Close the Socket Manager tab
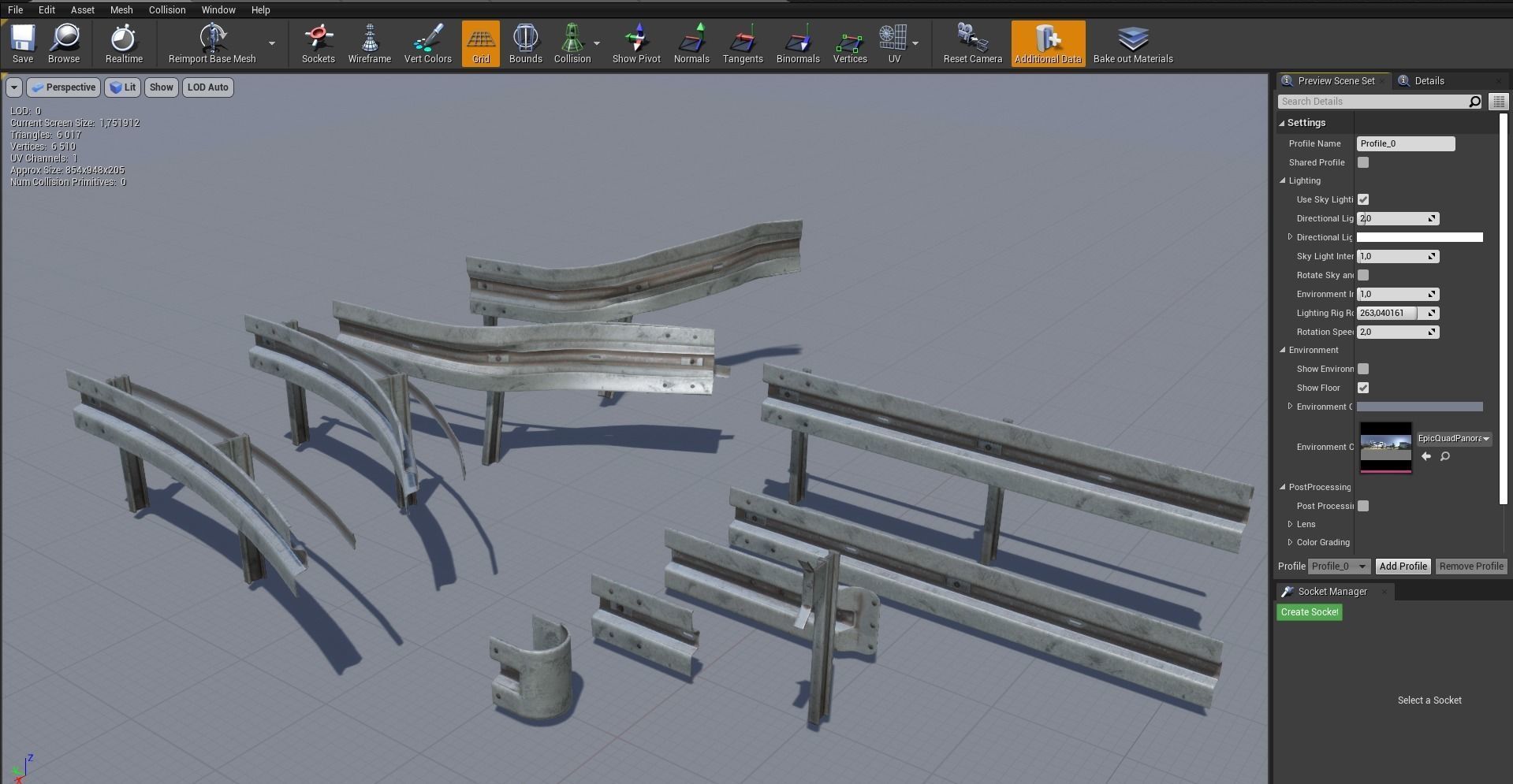The width and height of the screenshot is (1513, 784). click(x=1384, y=592)
